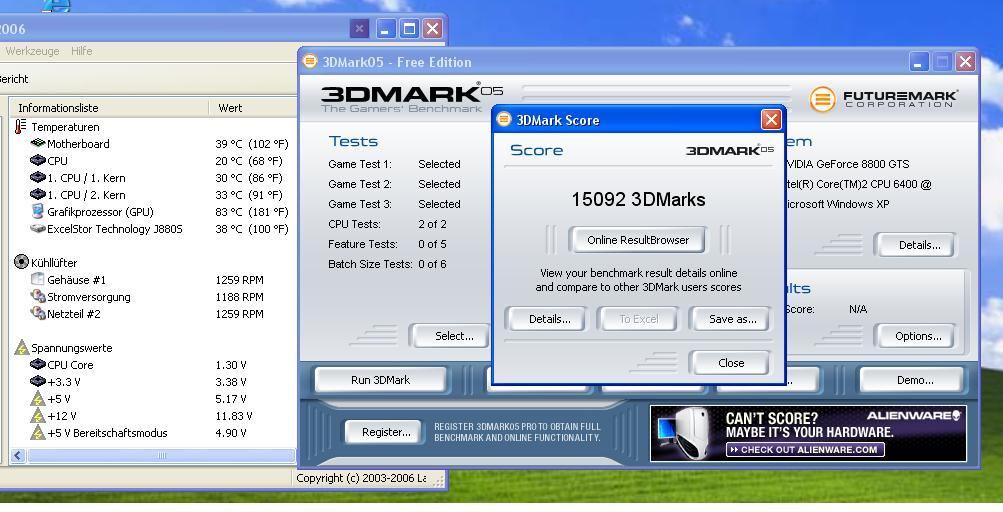This screenshot has width=1003, height=512.
Task: Click the Run 3DMark button
Action: 381,380
